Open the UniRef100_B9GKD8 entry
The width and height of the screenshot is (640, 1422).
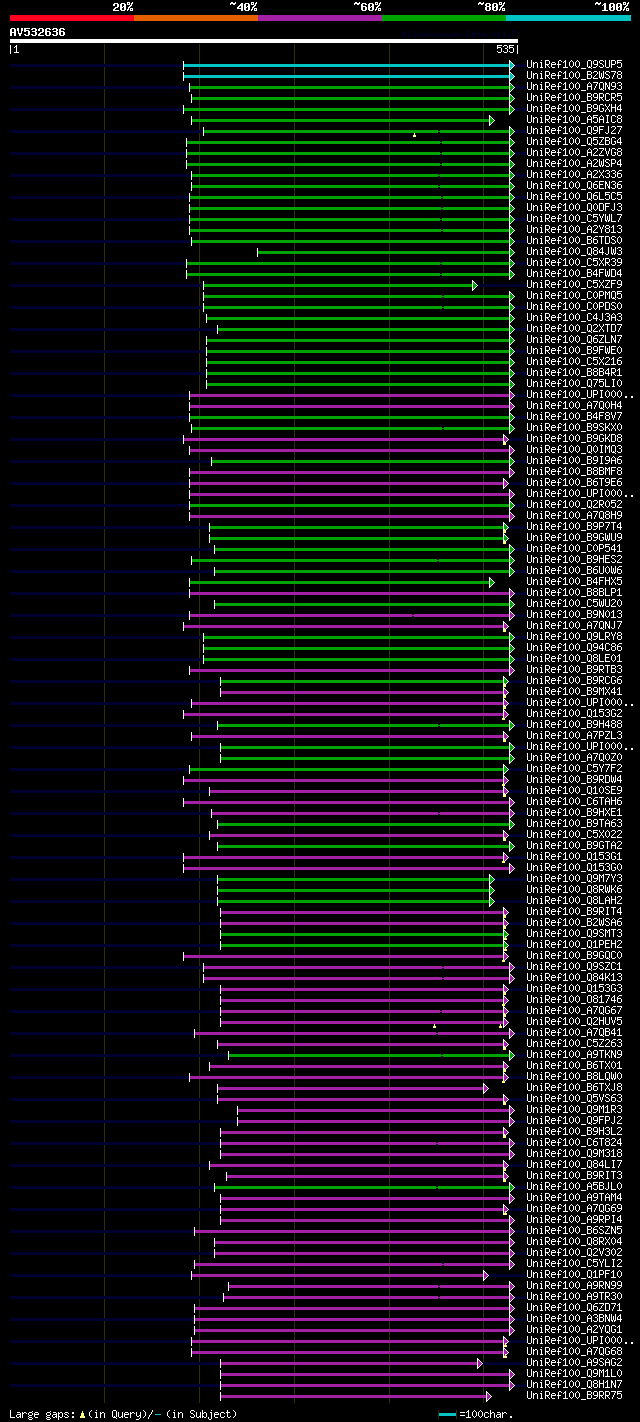(574, 438)
